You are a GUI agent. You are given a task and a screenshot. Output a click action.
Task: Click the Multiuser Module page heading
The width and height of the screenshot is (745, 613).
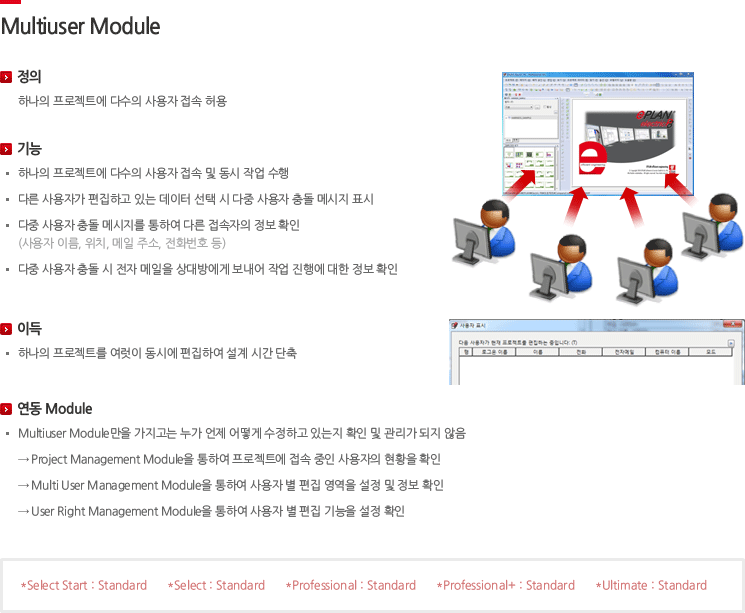80,26
